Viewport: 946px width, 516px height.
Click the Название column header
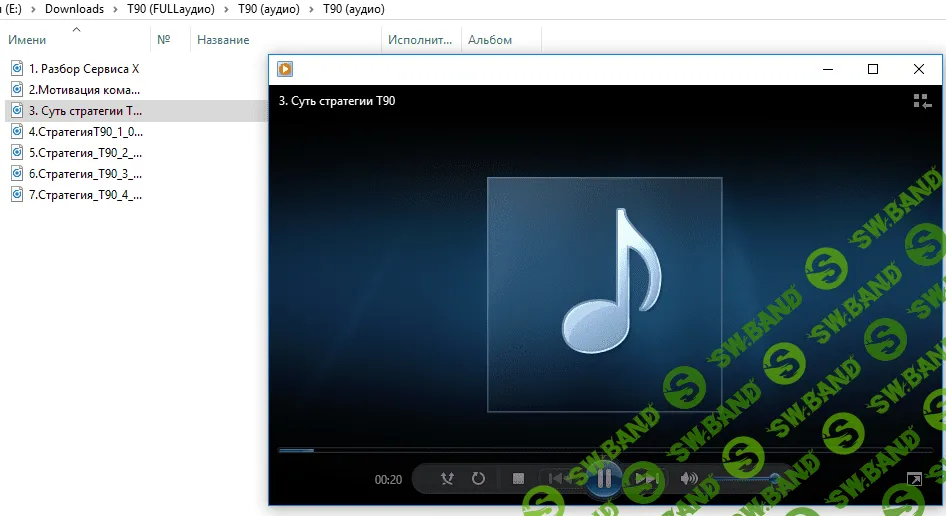point(223,40)
